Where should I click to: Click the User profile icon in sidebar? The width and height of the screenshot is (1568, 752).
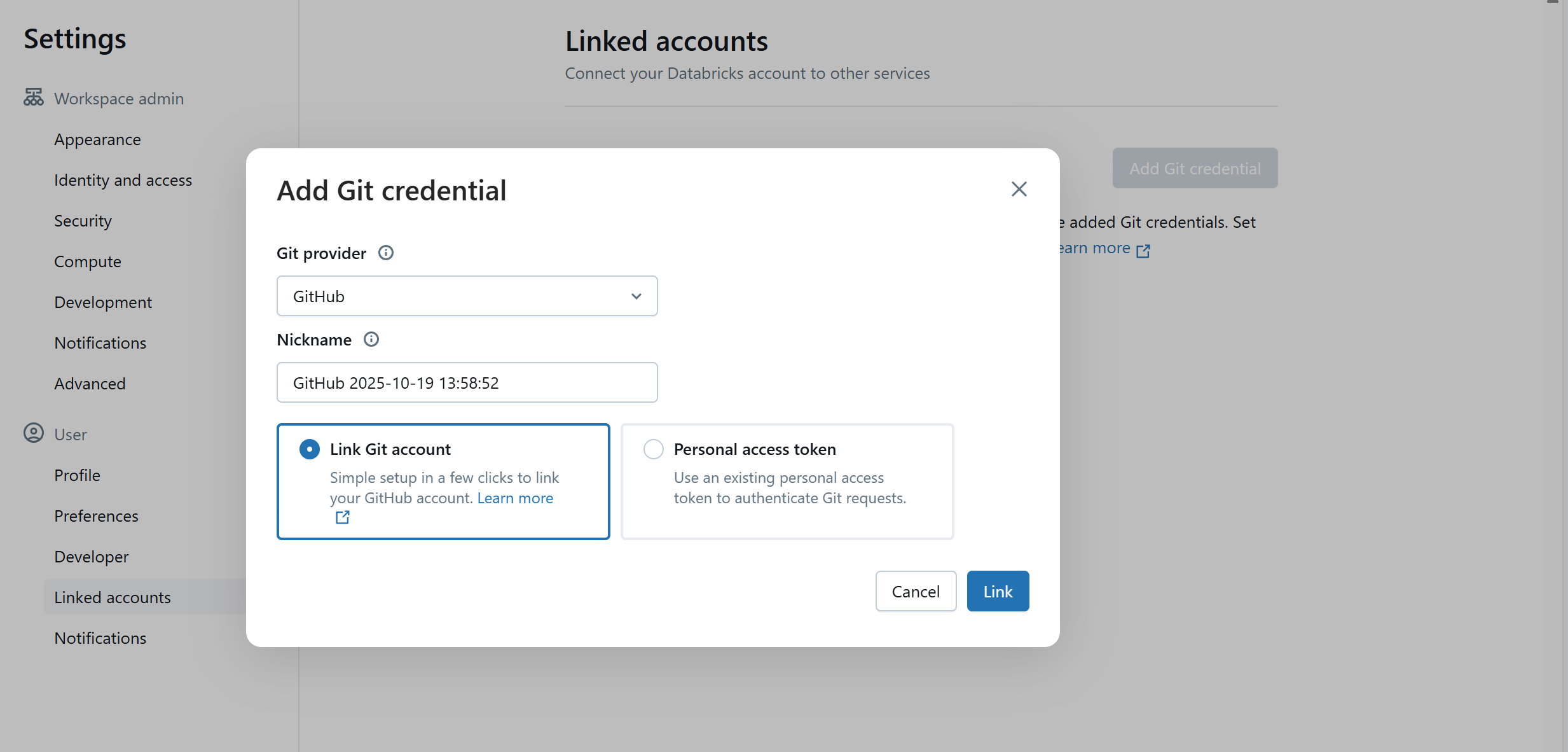[34, 433]
